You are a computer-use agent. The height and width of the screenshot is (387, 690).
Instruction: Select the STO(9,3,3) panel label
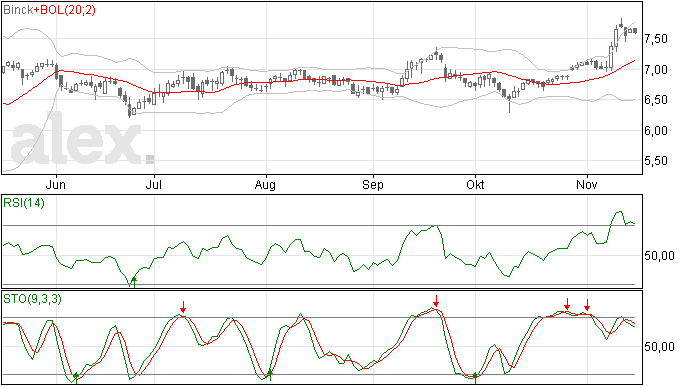[32, 299]
